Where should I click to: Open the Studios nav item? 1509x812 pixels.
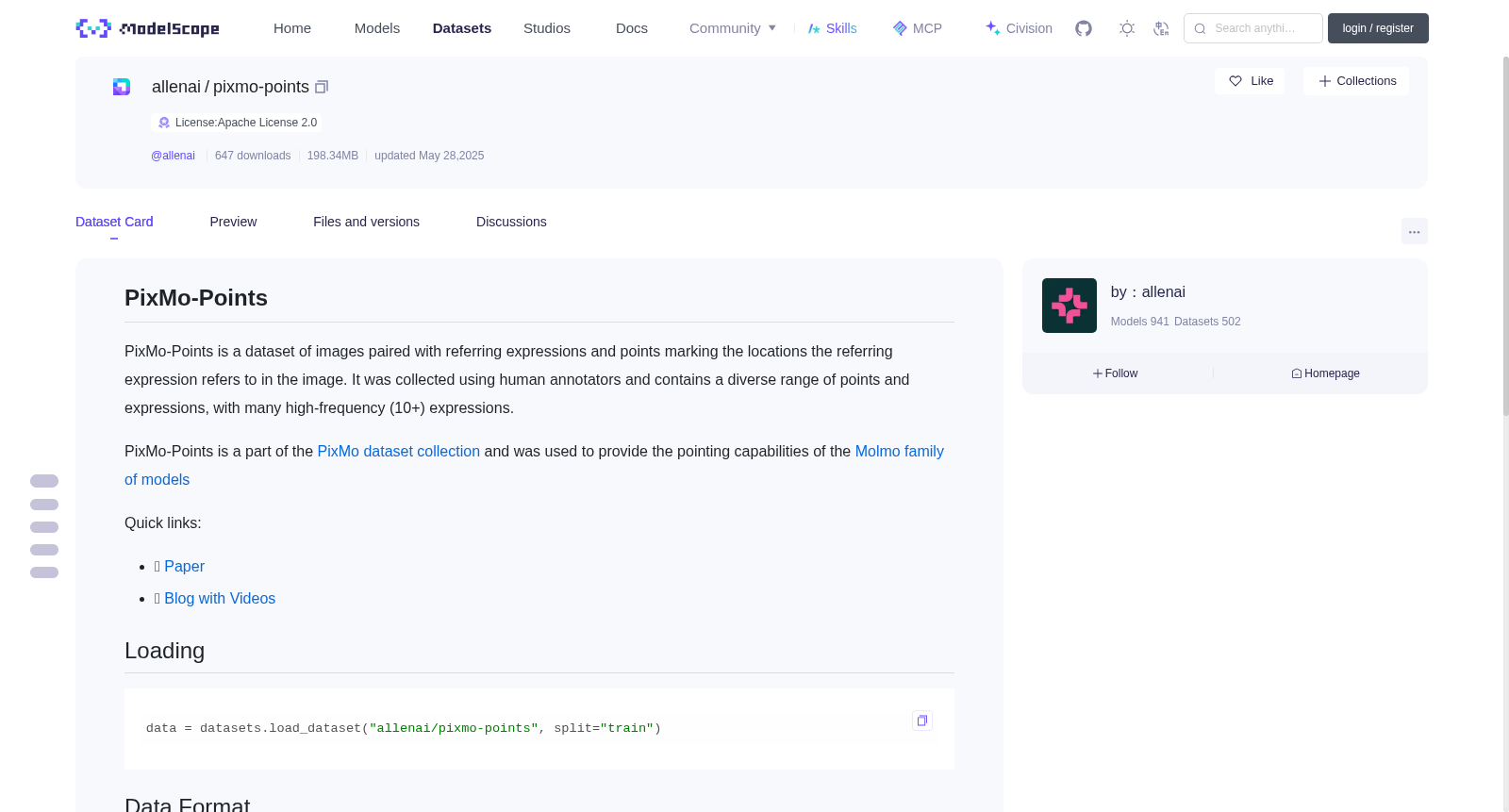click(547, 28)
